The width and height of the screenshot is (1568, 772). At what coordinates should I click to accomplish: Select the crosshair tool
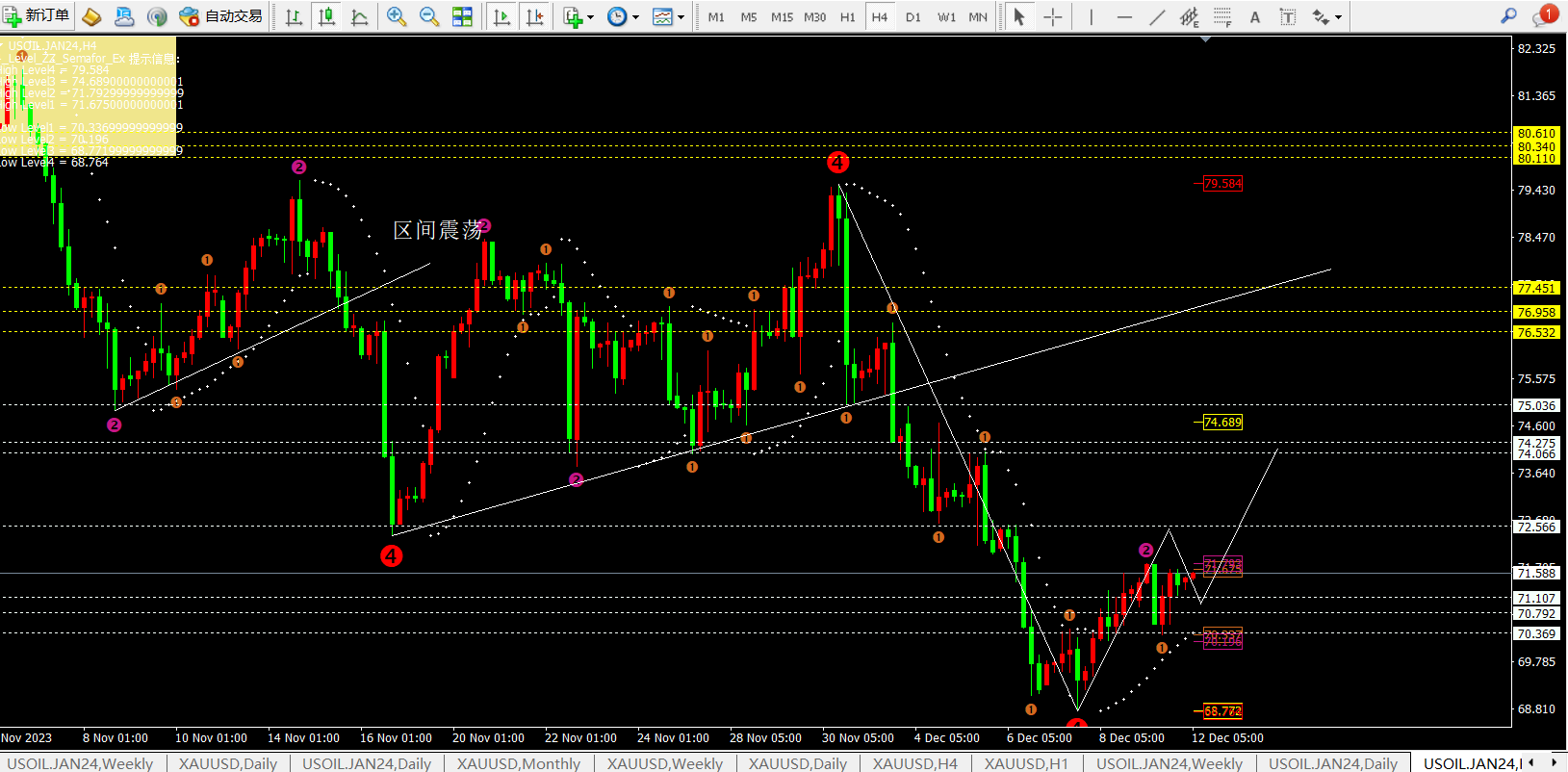tap(1053, 16)
